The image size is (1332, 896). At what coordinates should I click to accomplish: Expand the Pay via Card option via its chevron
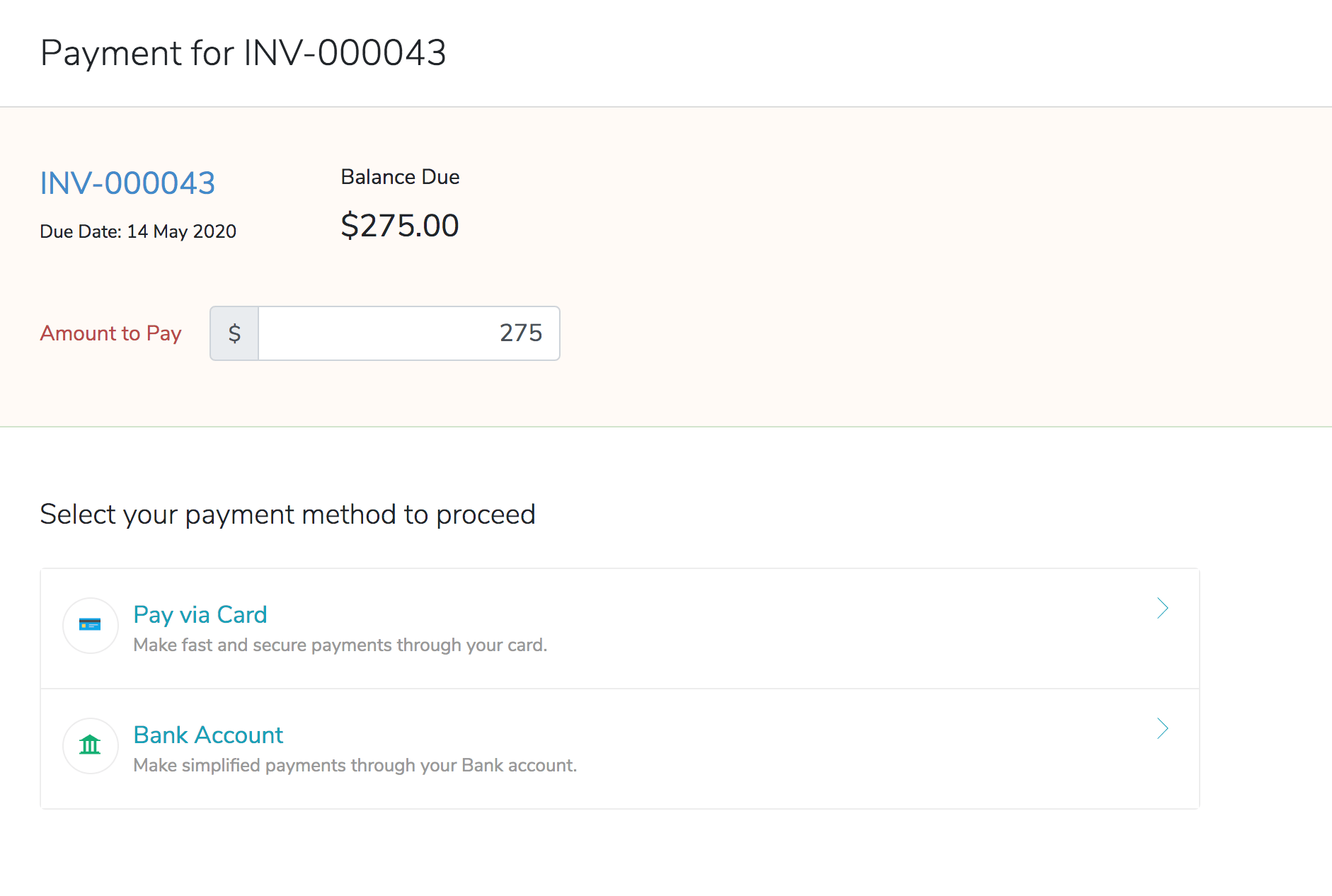click(x=1163, y=609)
